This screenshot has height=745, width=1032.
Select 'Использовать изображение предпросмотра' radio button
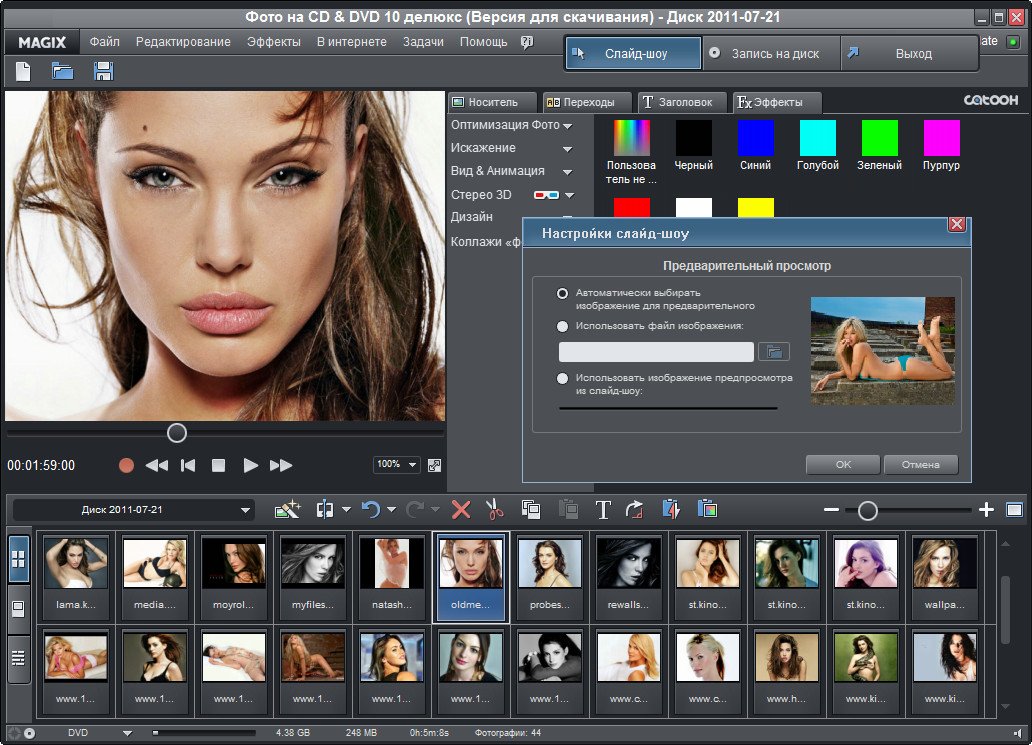click(x=563, y=378)
